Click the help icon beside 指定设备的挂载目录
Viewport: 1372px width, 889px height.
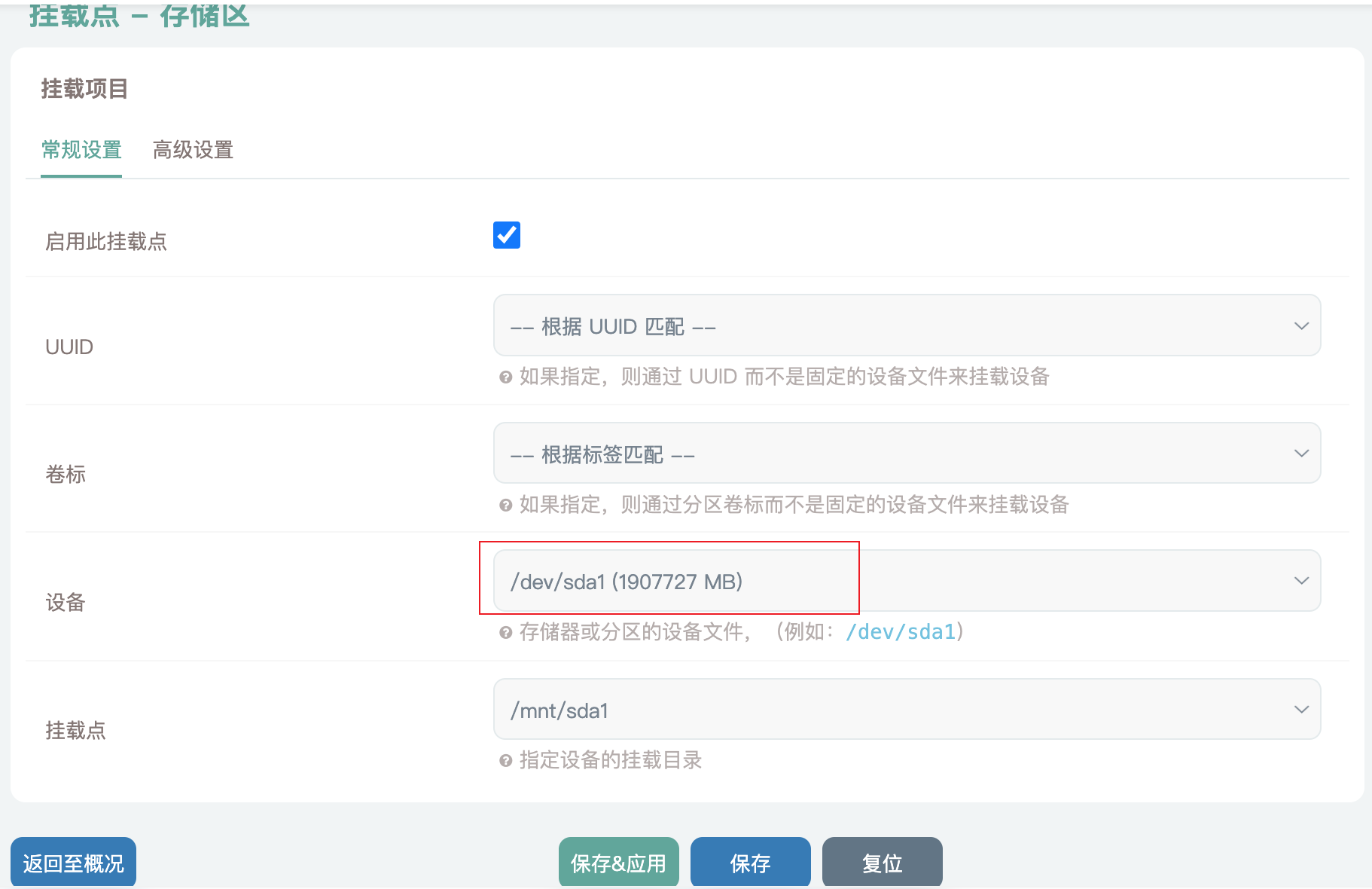505,760
